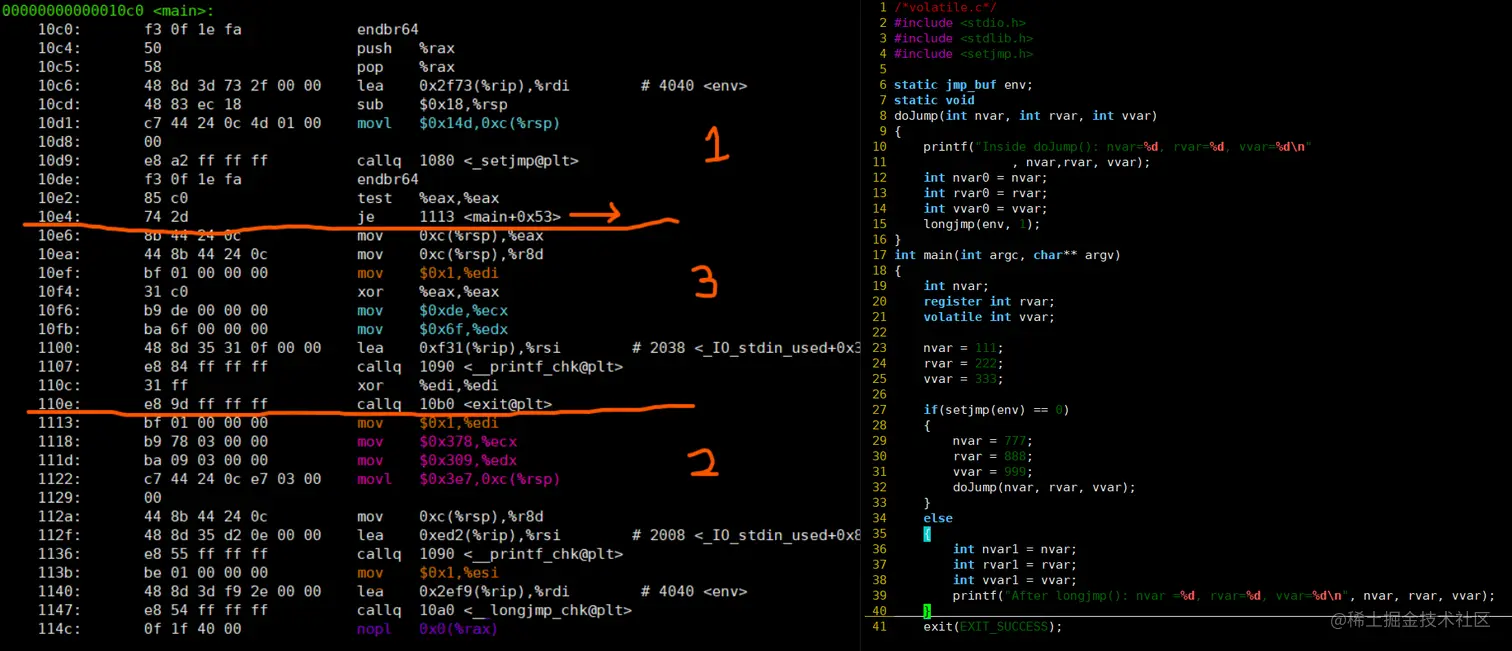Screen dimensions: 1512x651
Task: Click printf("After longjmp() source line
Action: click(1224, 595)
